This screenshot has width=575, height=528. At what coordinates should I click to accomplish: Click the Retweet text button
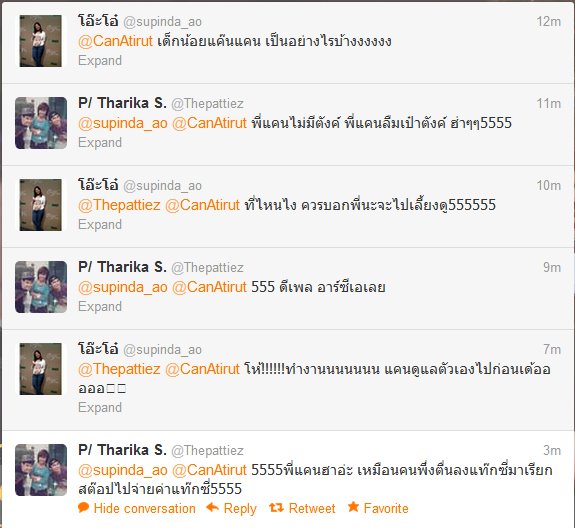coord(312,509)
